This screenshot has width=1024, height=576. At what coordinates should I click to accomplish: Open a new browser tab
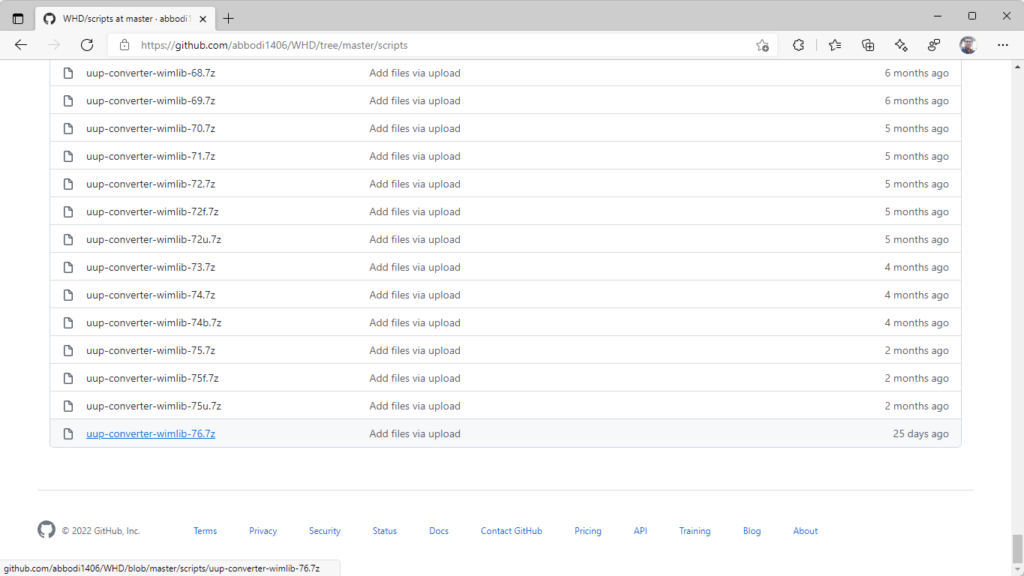pos(228,18)
